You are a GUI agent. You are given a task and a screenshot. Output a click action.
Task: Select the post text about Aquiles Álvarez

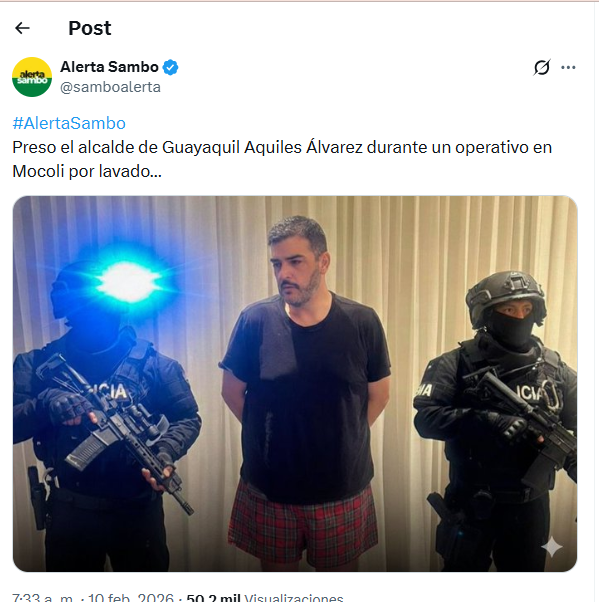(282, 159)
